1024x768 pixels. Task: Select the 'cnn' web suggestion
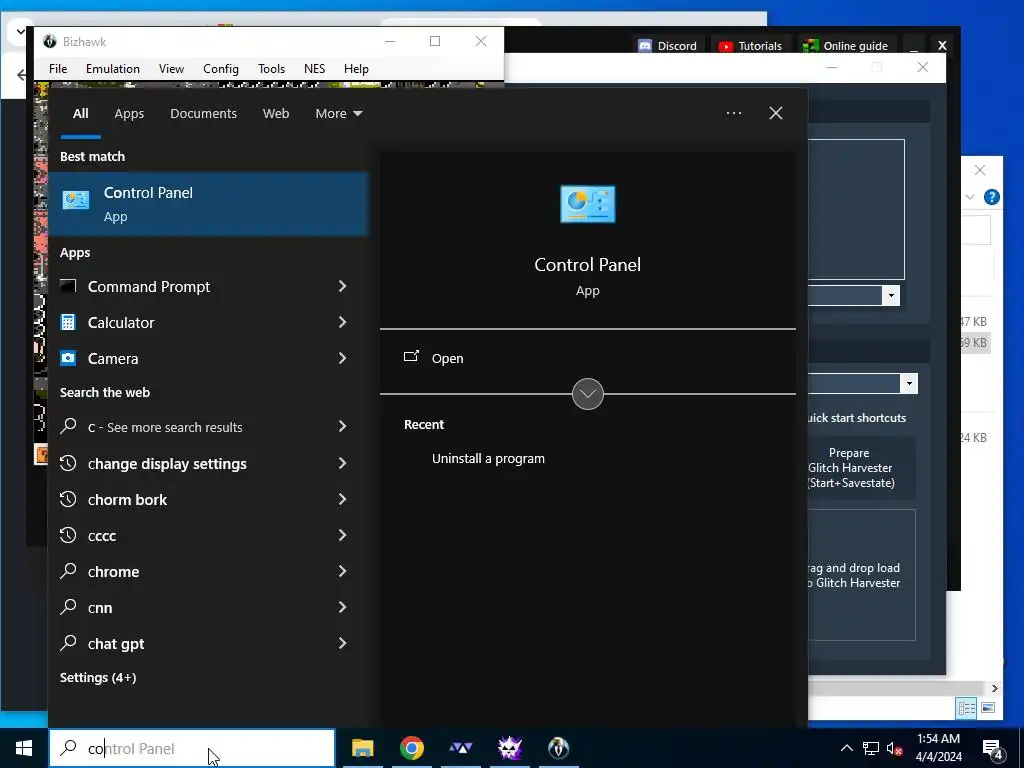click(208, 607)
